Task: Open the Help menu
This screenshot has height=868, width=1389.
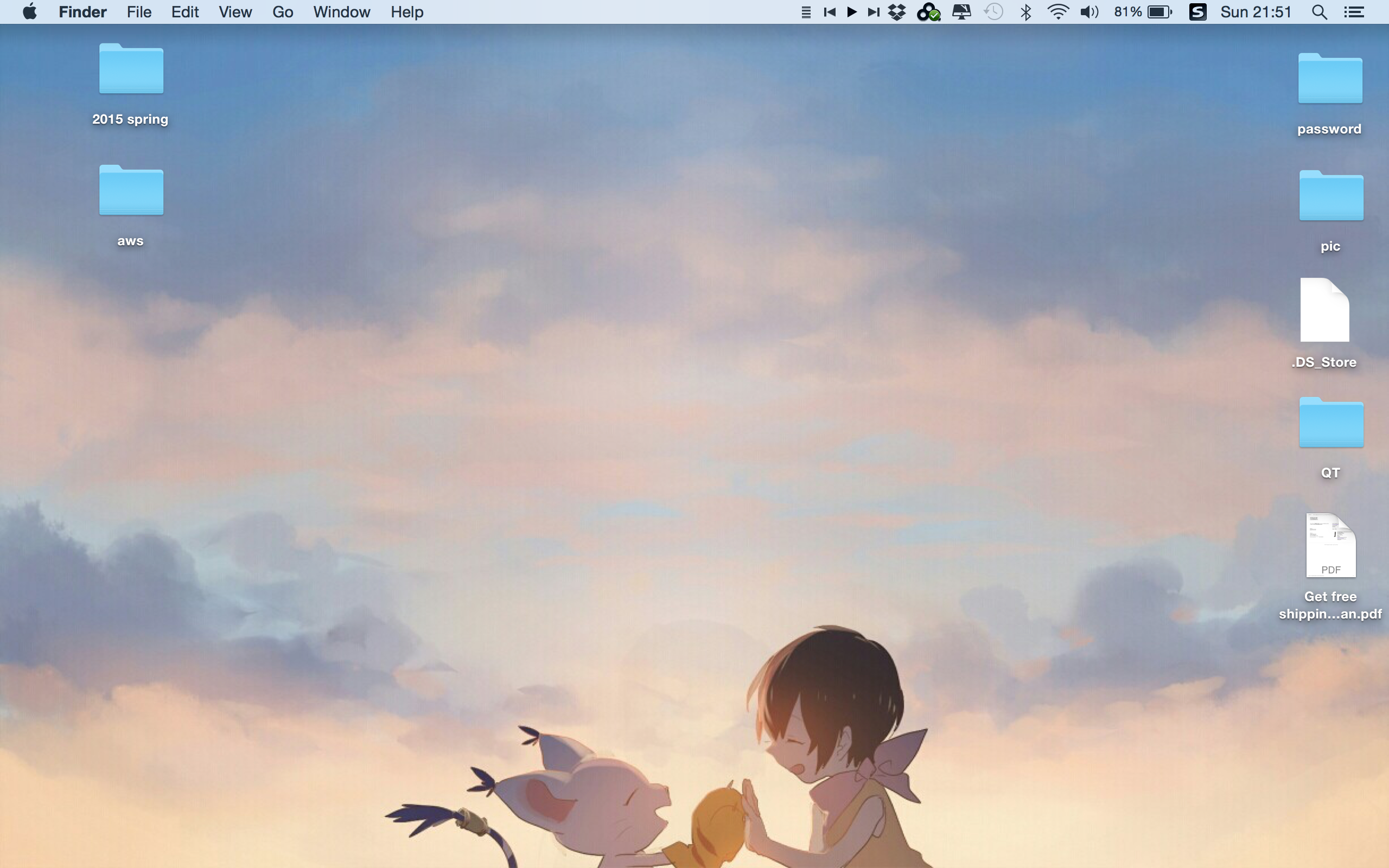Action: click(x=407, y=11)
